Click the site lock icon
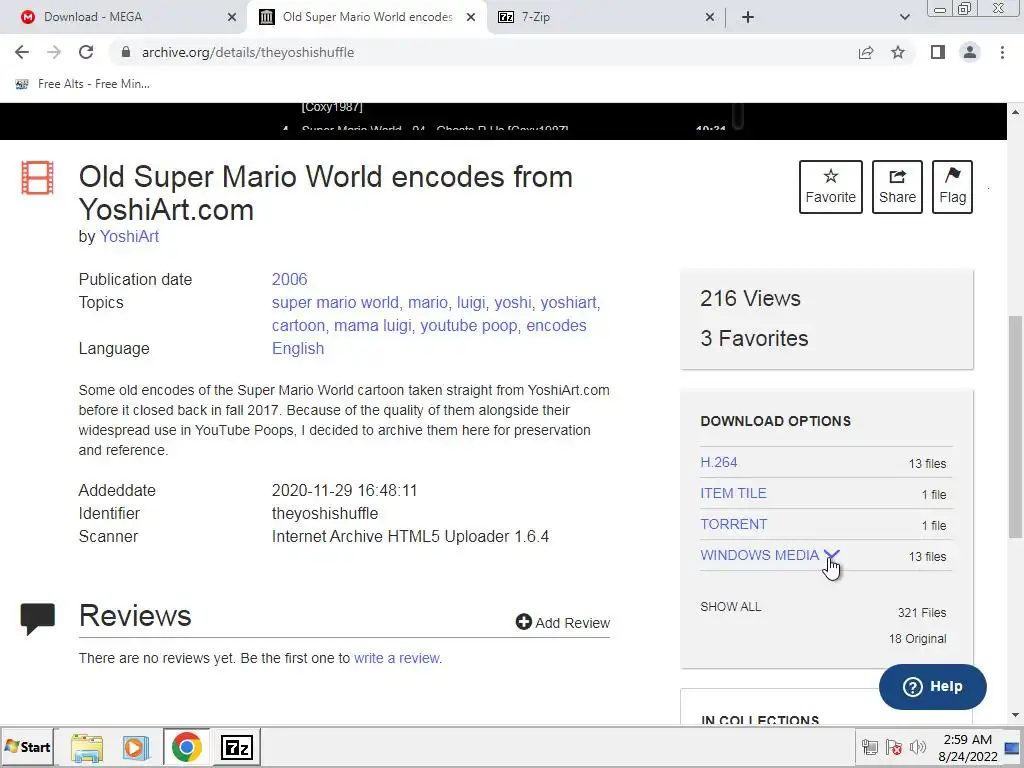1024x768 pixels. point(126,52)
